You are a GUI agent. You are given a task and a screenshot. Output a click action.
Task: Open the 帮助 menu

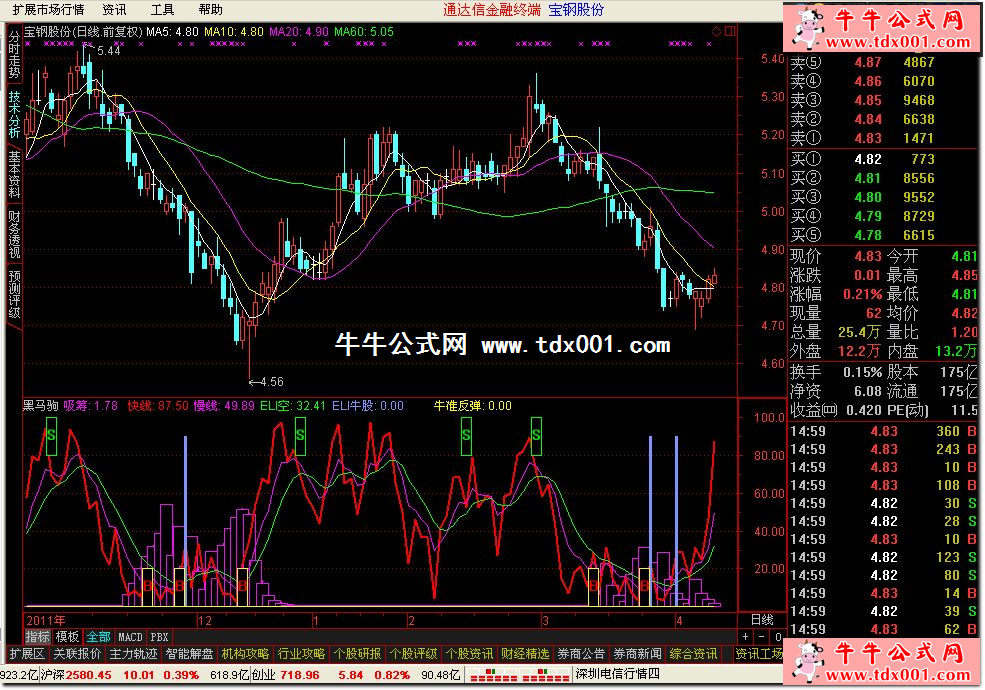pyautogui.click(x=210, y=9)
